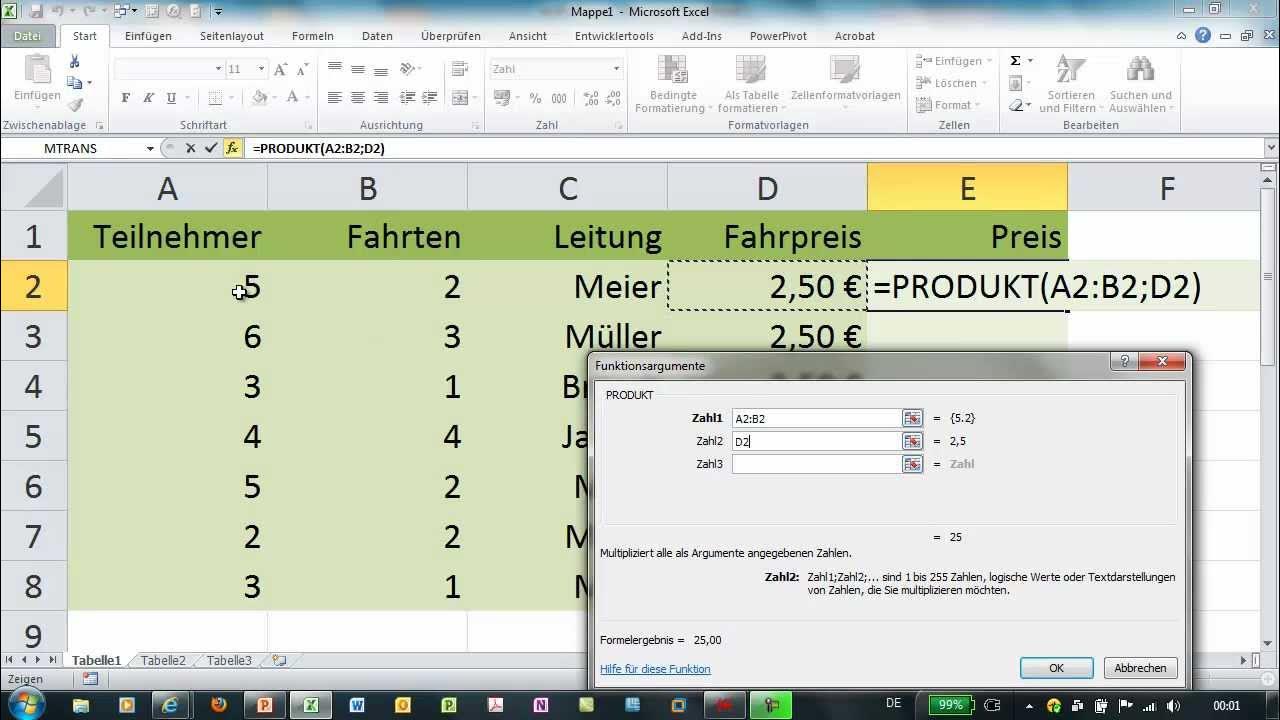Switch to the Einfügen ribbon tab

click(x=148, y=36)
